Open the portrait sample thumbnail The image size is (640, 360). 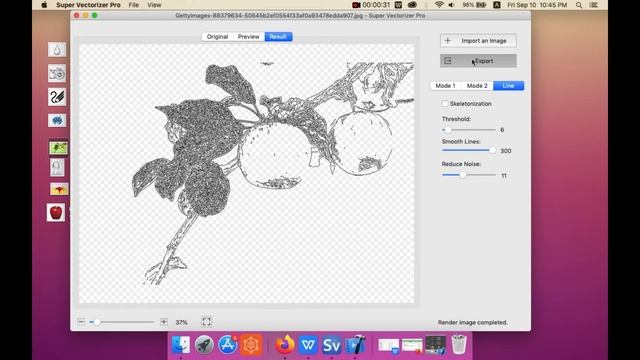(x=58, y=167)
